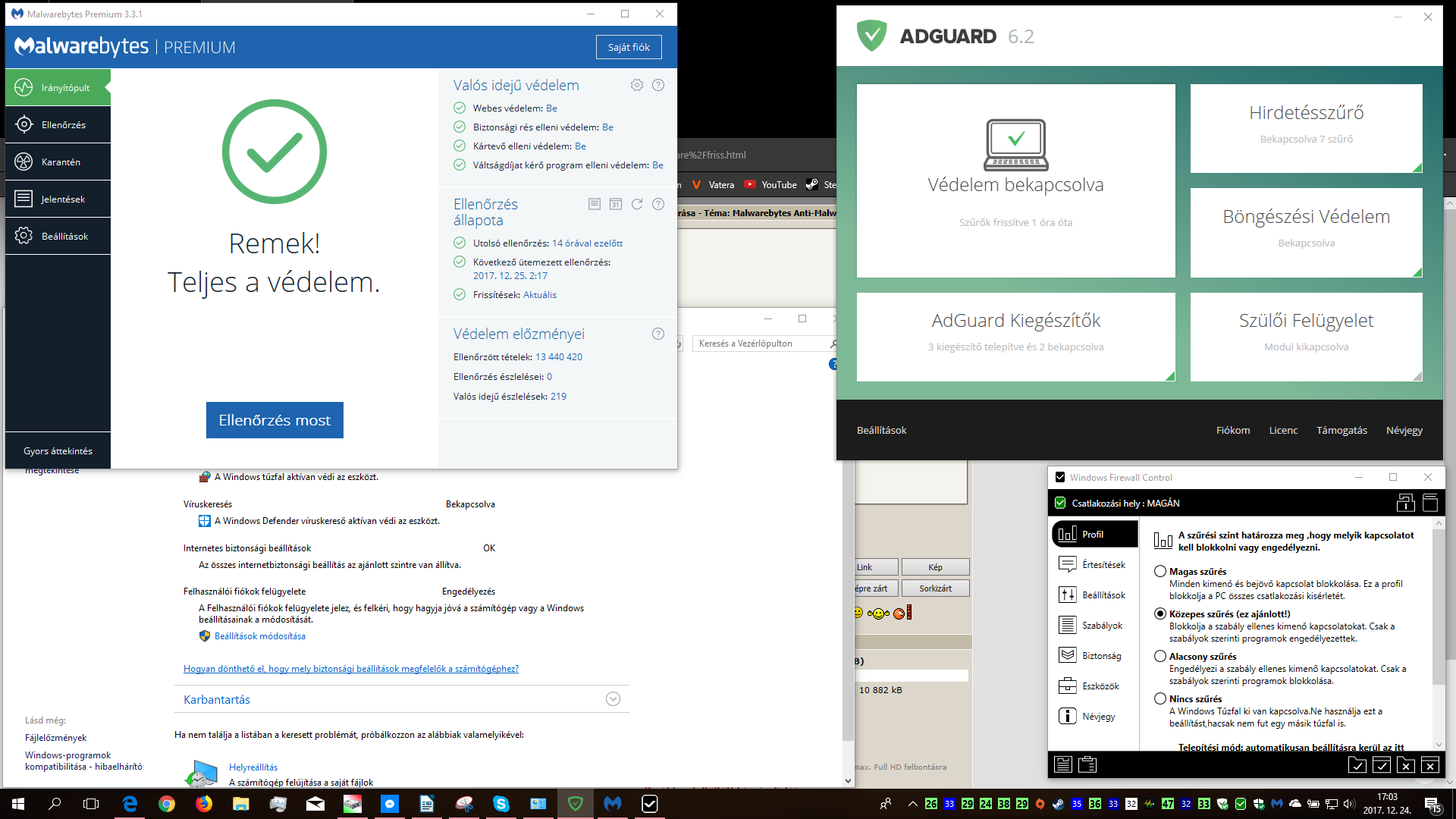The image size is (1456, 819).
Task: Open the Fájlelőzmények link
Action: [x=55, y=738]
